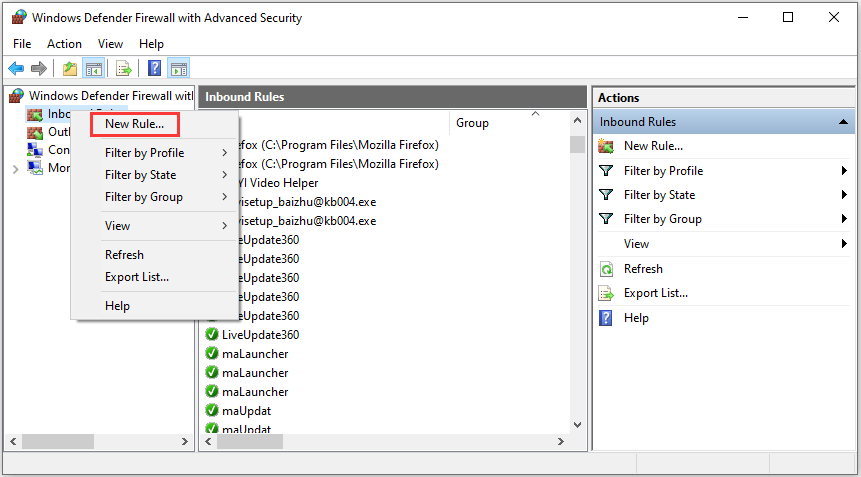The width and height of the screenshot is (861, 477).
Task: Toggle Show/Hide Console Tree toolbar icon
Action: pos(94,69)
